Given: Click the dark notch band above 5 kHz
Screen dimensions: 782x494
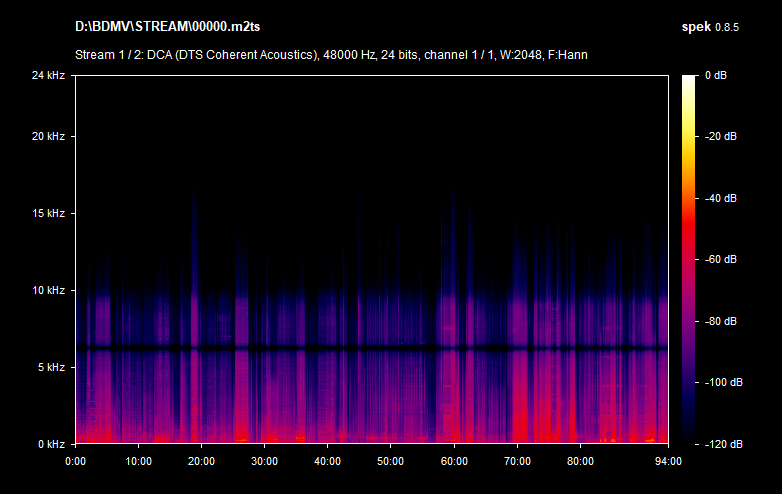Looking at the screenshot, I should pos(370,349).
